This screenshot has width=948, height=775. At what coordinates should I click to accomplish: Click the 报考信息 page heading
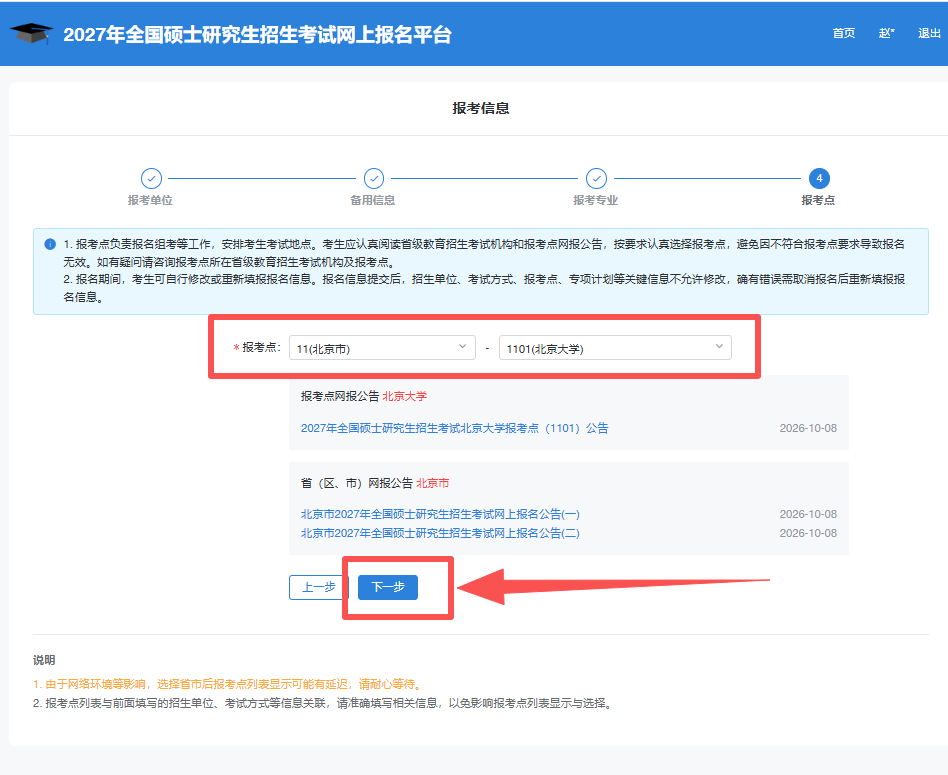pyautogui.click(x=481, y=108)
